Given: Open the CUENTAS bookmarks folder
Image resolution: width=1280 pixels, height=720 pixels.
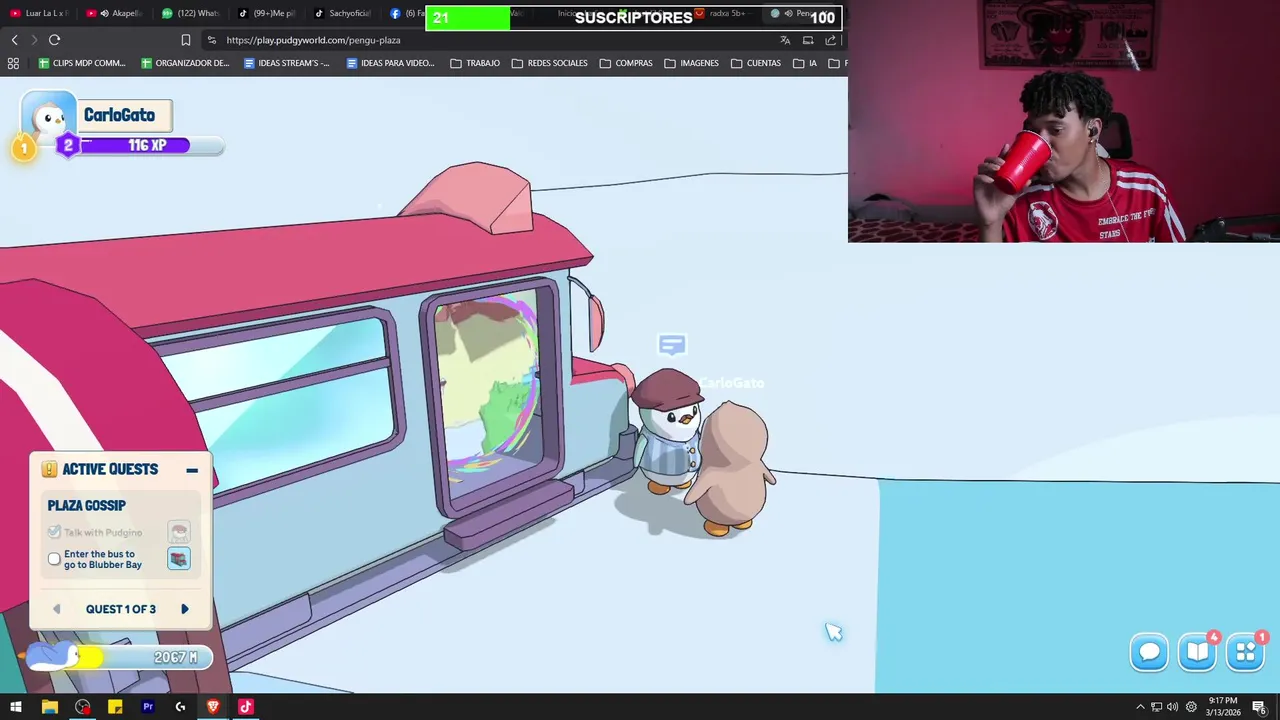Looking at the screenshot, I should point(756,63).
